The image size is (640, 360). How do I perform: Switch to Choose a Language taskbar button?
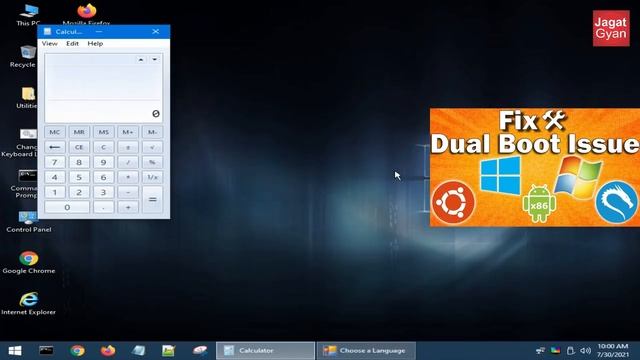[x=366, y=351]
